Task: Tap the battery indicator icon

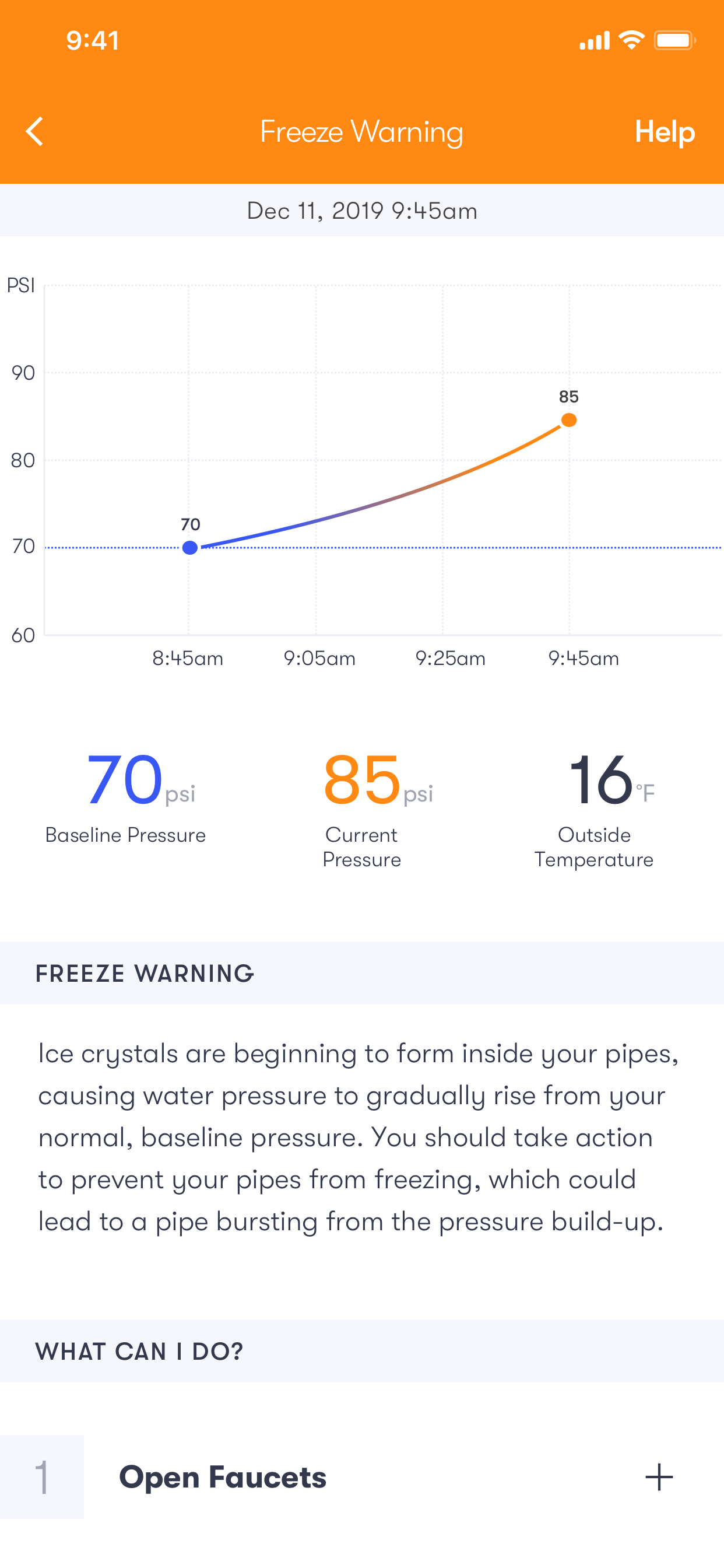Action: (674, 41)
